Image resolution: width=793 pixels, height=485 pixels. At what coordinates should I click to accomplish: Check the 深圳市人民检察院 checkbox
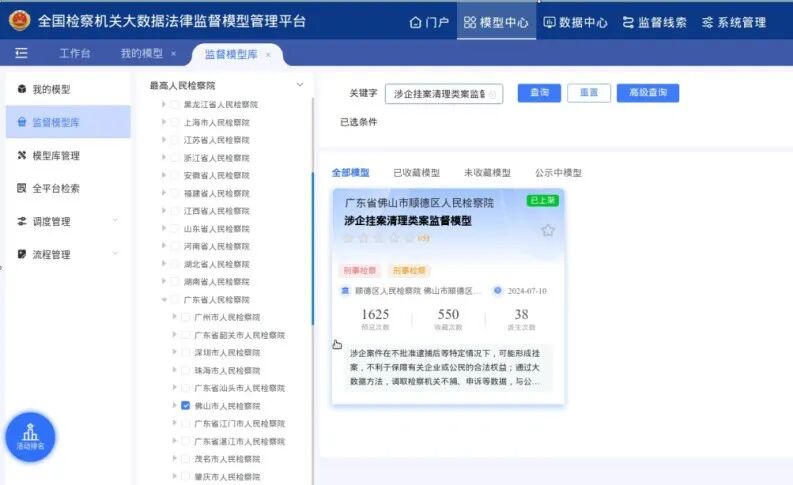pos(186,352)
